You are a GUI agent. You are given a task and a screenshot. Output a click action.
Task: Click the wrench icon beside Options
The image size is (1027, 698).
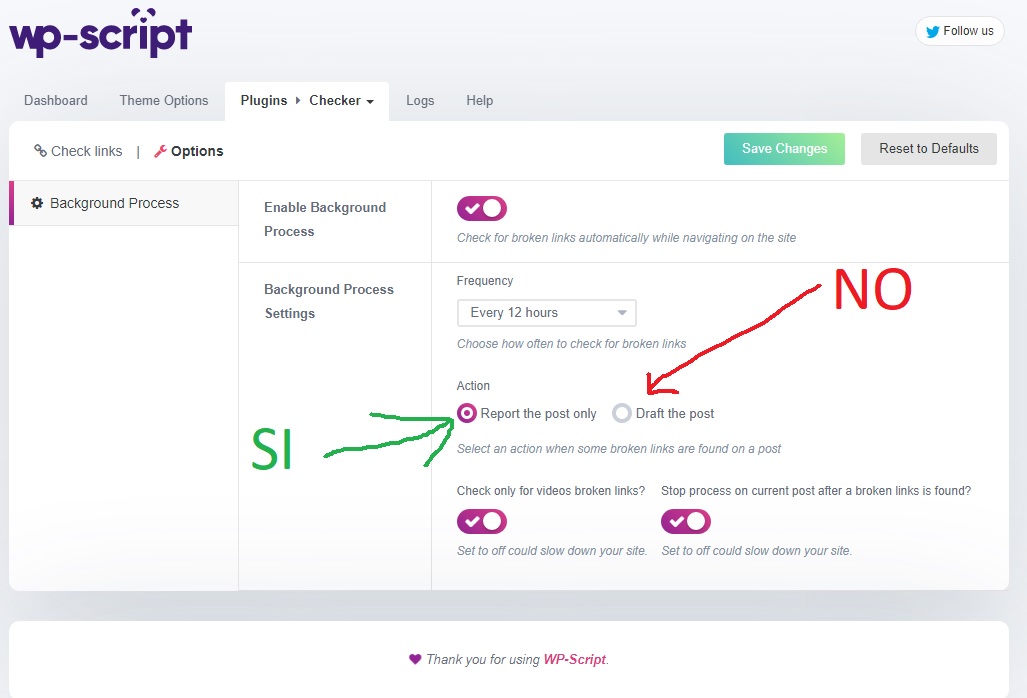160,151
